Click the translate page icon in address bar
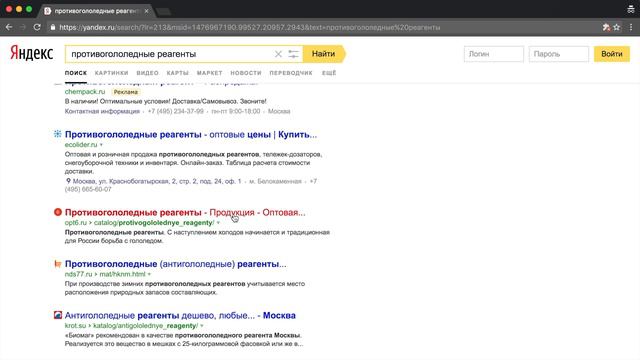The image size is (640, 360). 606,27
